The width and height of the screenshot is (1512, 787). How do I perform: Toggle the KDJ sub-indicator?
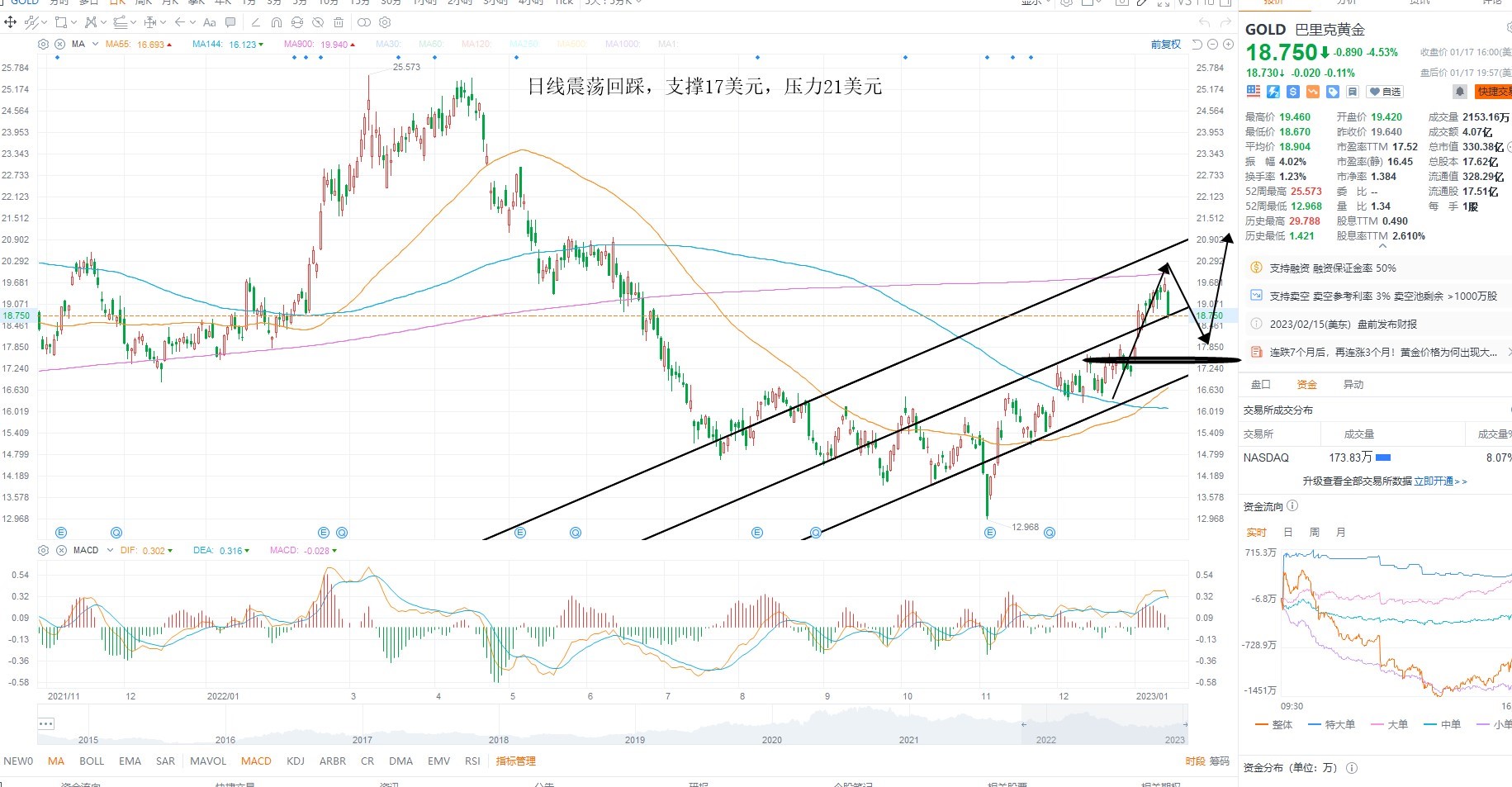[x=296, y=761]
